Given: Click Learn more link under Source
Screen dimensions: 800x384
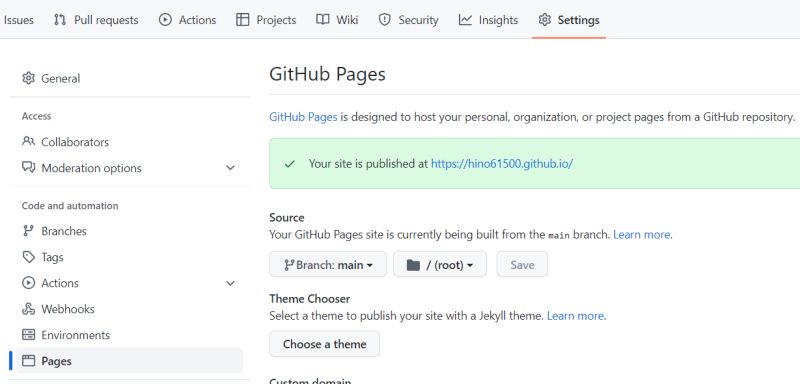Looking at the screenshot, I should pos(642,235).
